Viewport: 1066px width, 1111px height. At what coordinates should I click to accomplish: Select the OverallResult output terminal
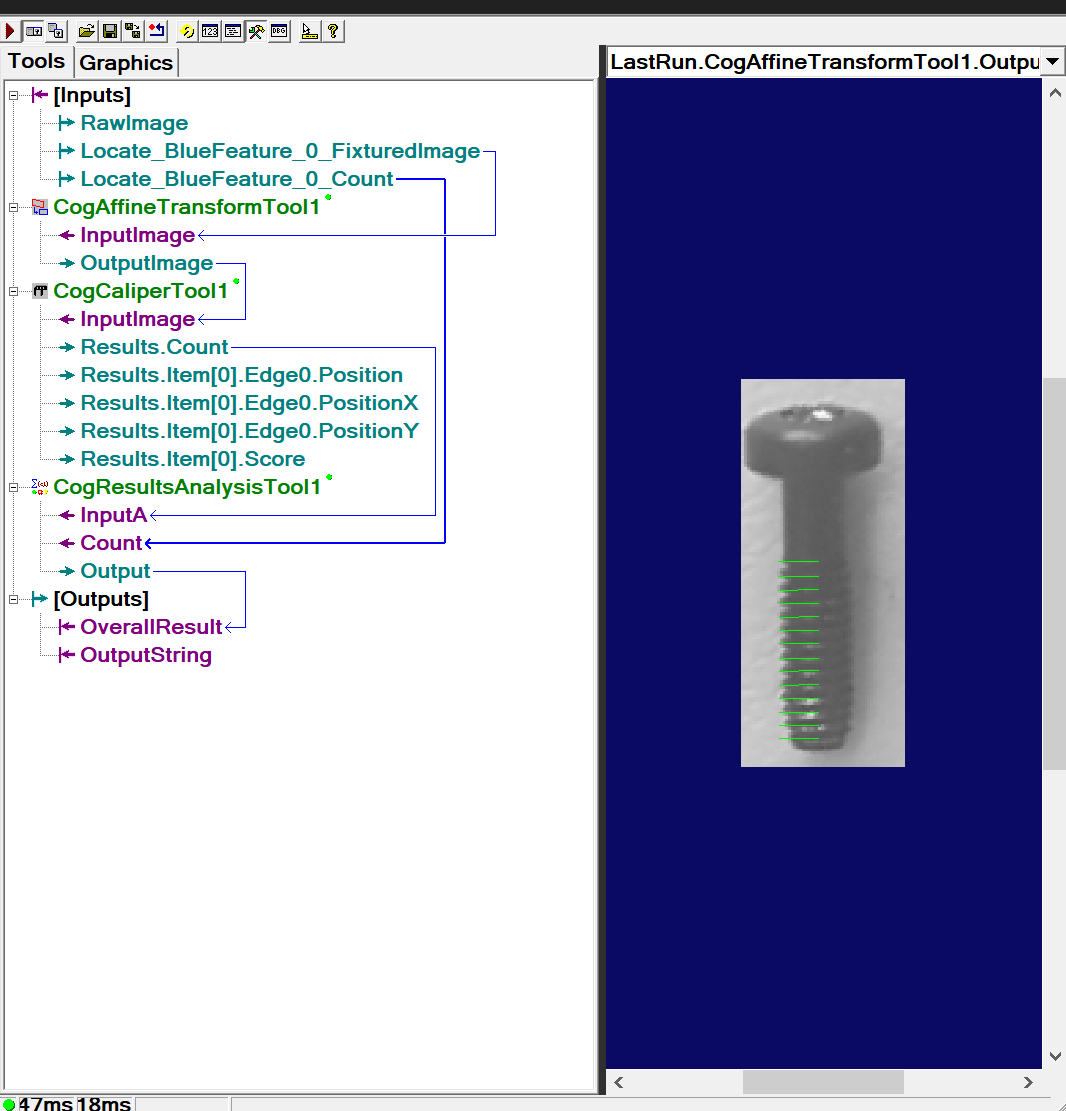151,627
